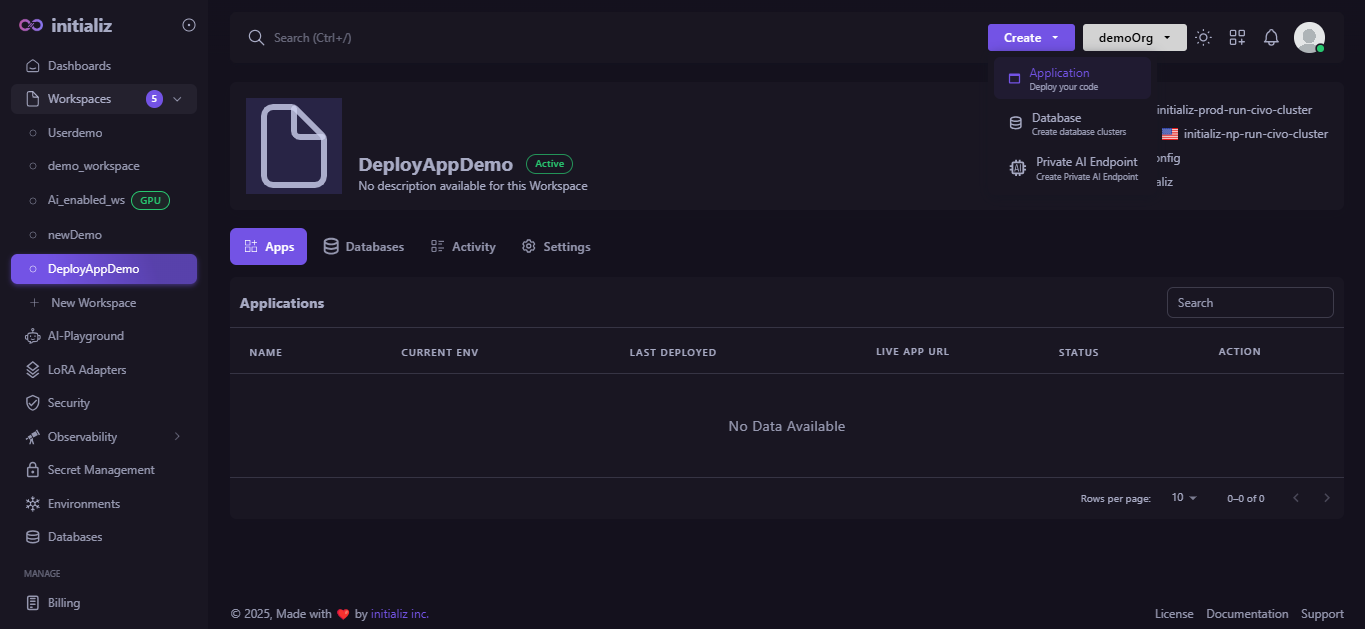This screenshot has height=629, width=1365.
Task: Open AI-Playground robot icon
Action: pos(33,336)
